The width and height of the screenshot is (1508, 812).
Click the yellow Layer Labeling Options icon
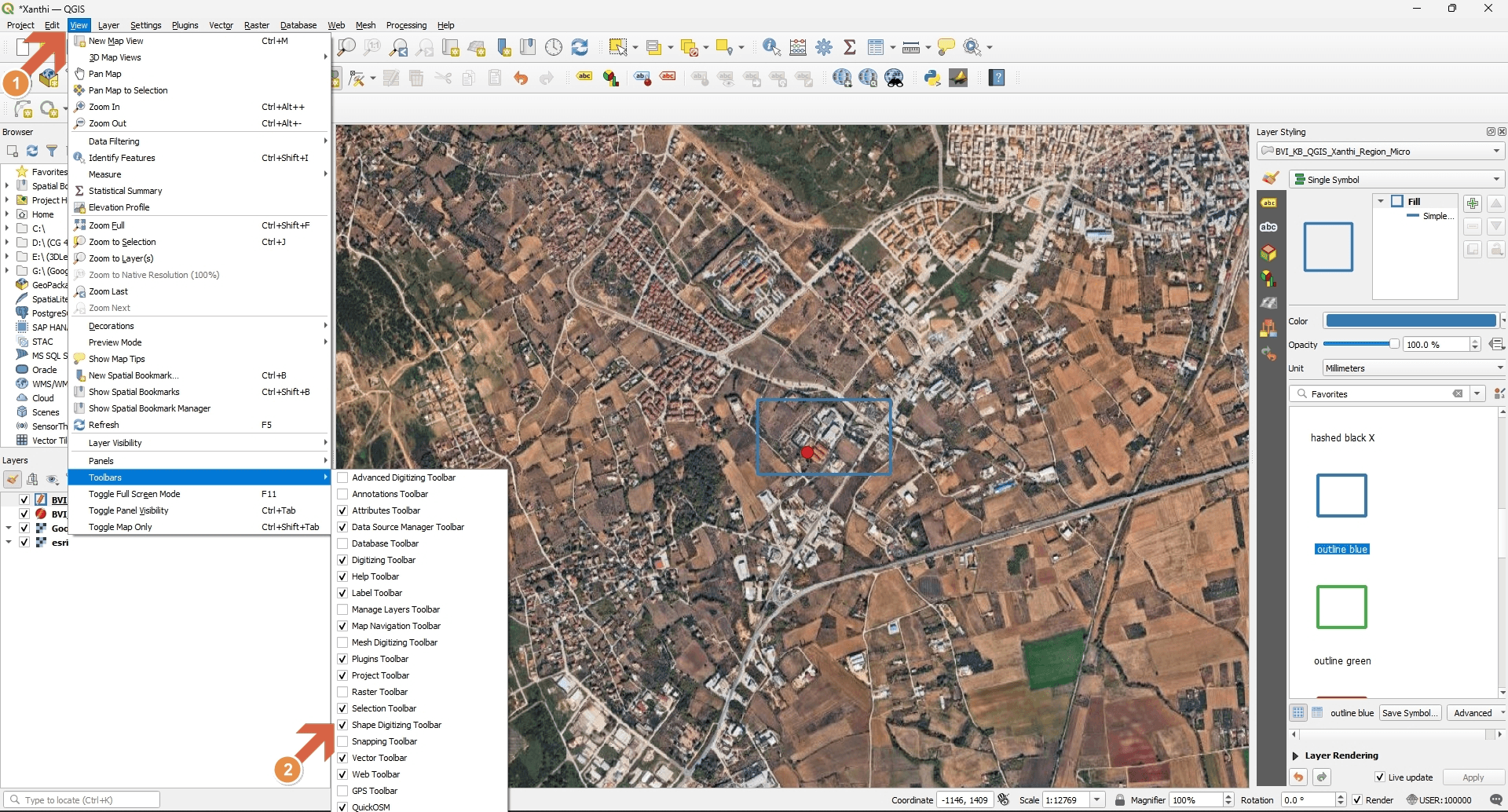pos(584,77)
